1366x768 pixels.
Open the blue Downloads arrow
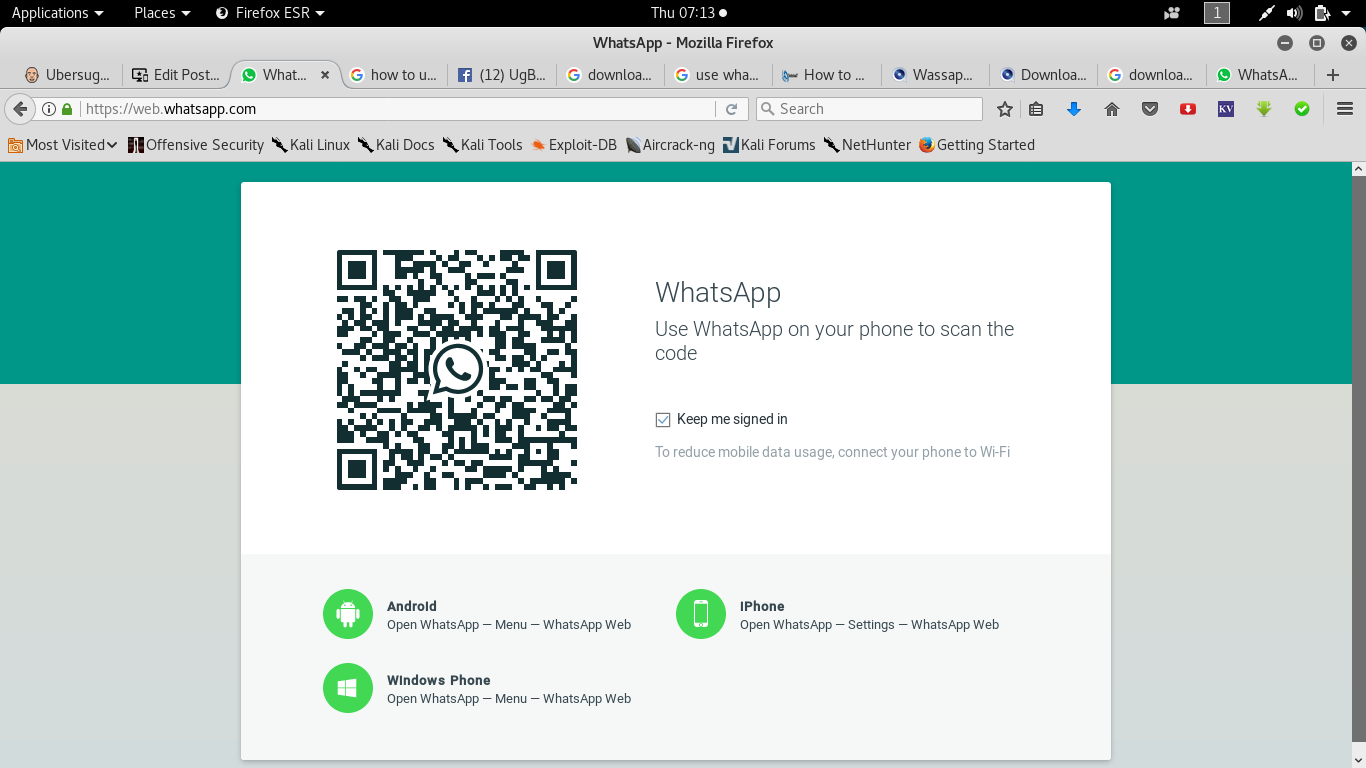tap(1074, 109)
